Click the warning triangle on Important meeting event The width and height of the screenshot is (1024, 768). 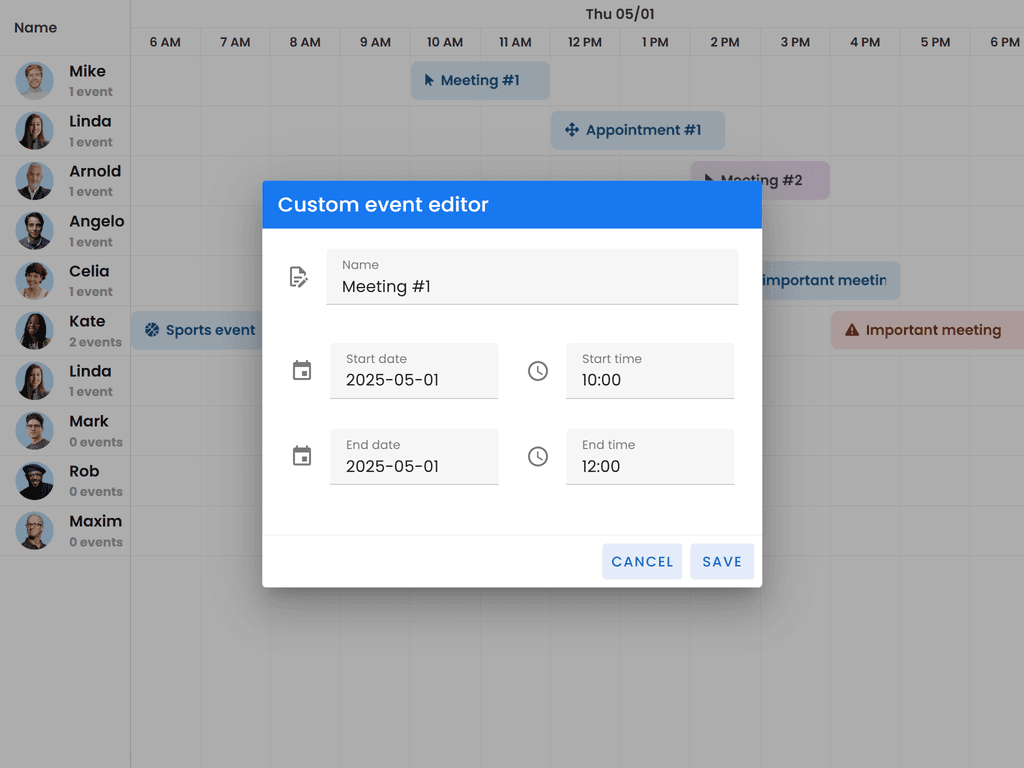click(853, 330)
